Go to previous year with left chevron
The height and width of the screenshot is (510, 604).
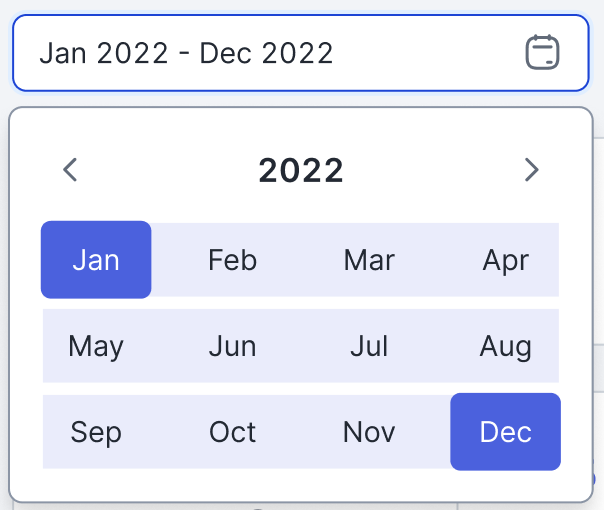point(70,169)
